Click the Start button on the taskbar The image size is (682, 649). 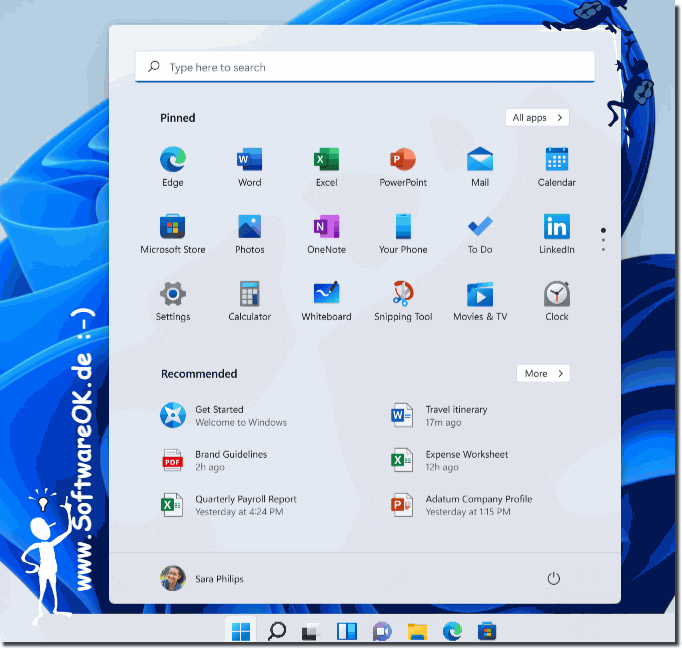[241, 631]
